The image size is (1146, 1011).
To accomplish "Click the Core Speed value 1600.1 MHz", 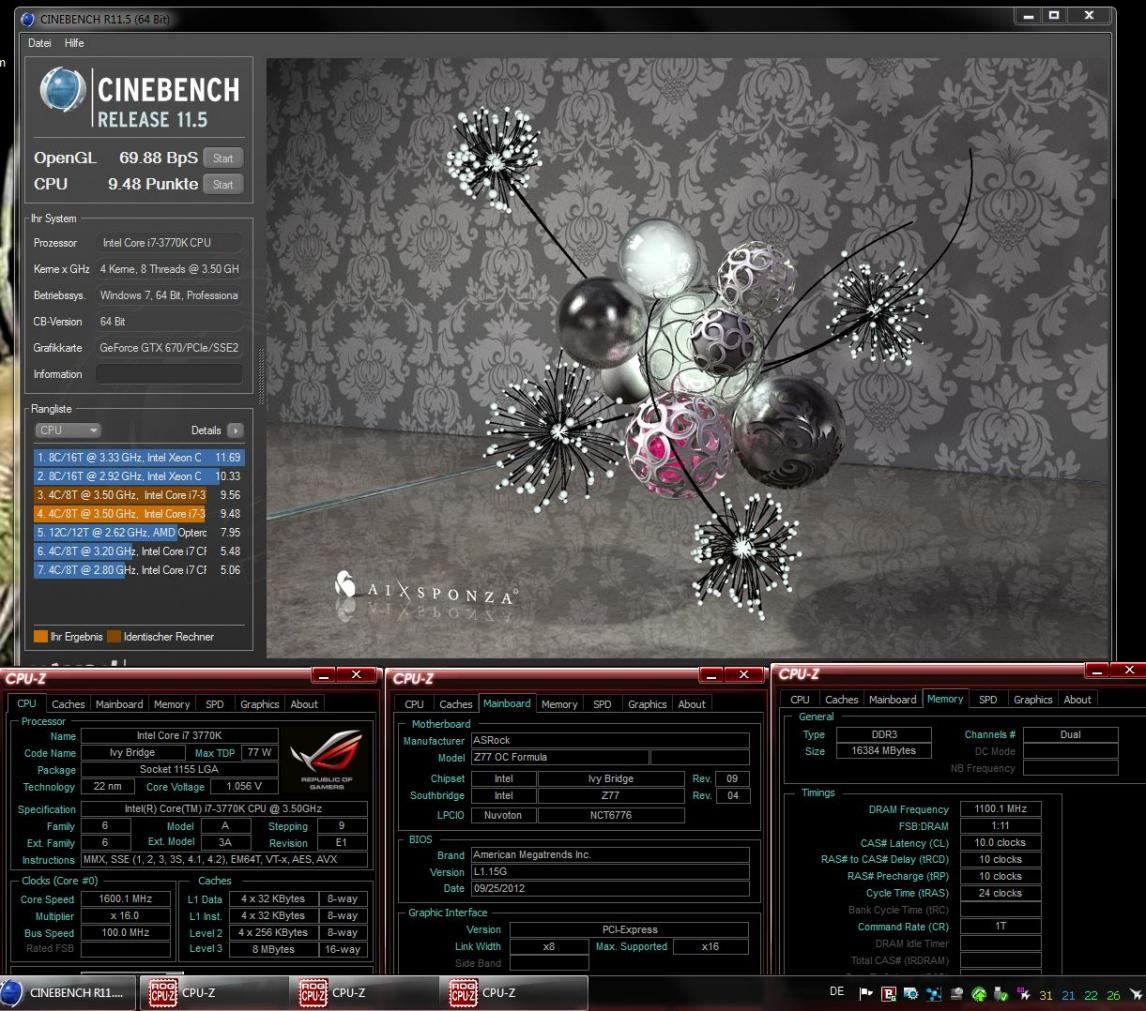I will coord(126,898).
